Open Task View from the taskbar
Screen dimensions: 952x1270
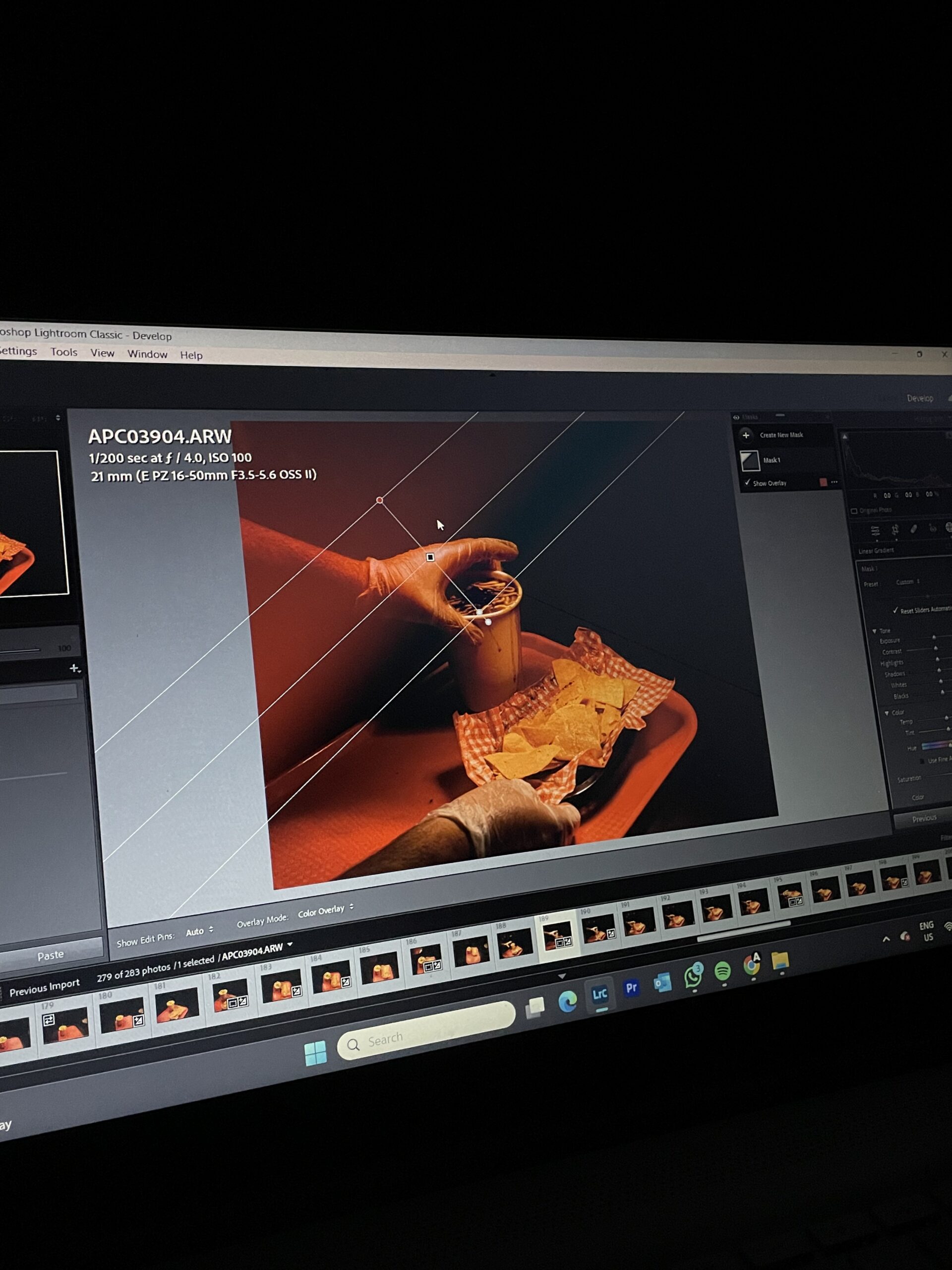pos(535,1008)
